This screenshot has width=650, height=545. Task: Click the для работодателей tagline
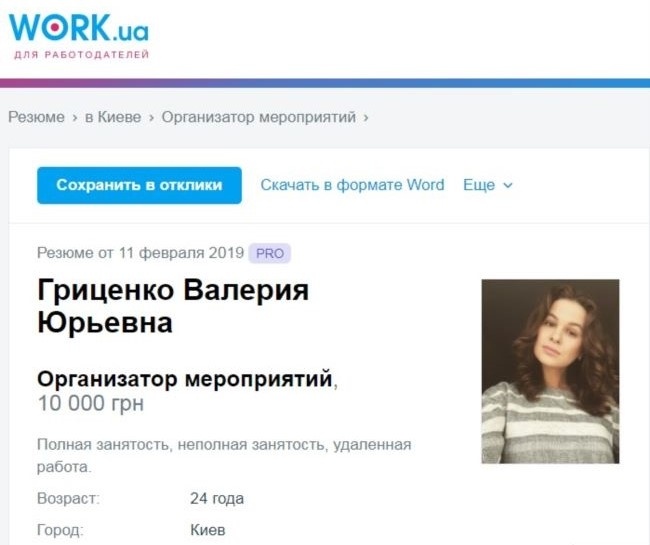tap(82, 55)
